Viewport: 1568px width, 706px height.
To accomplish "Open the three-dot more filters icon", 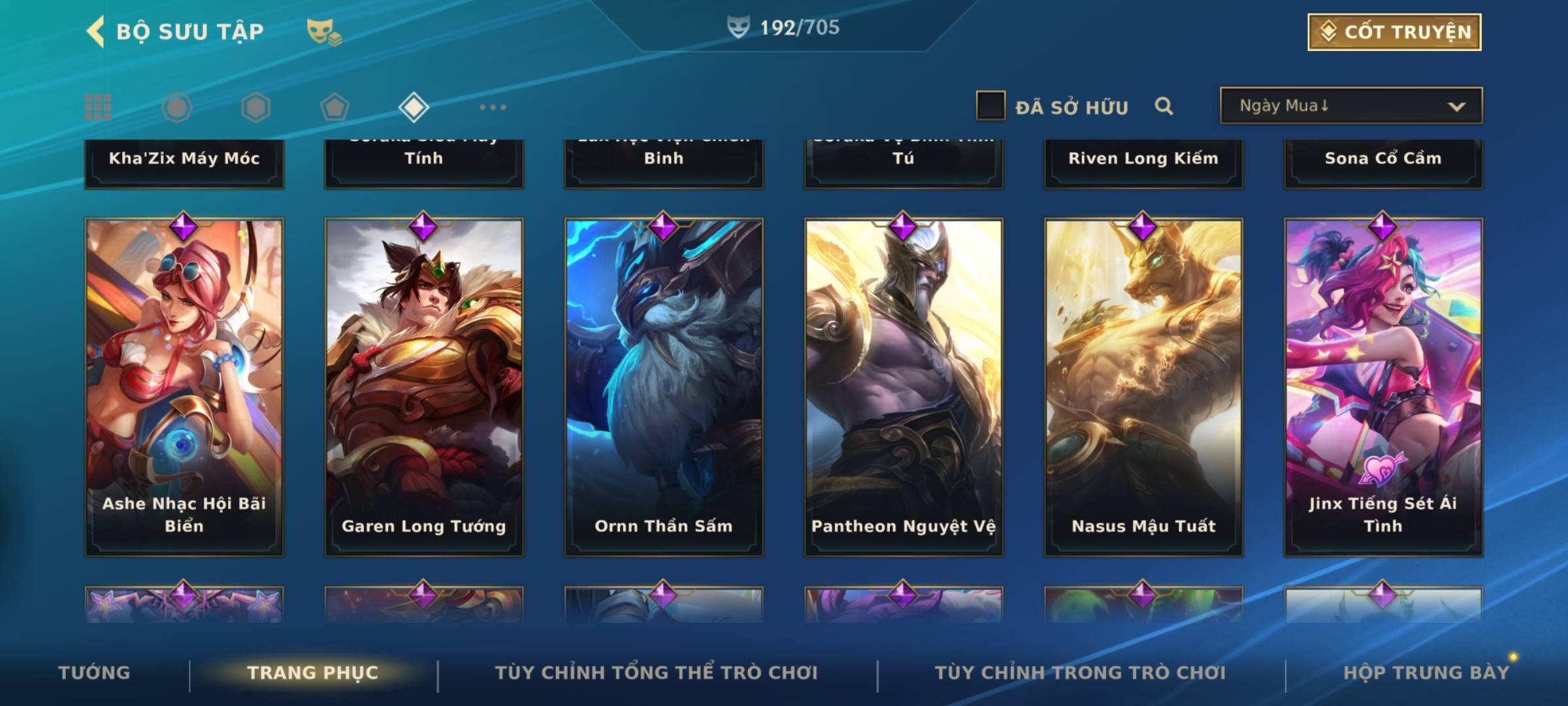I will coord(493,107).
